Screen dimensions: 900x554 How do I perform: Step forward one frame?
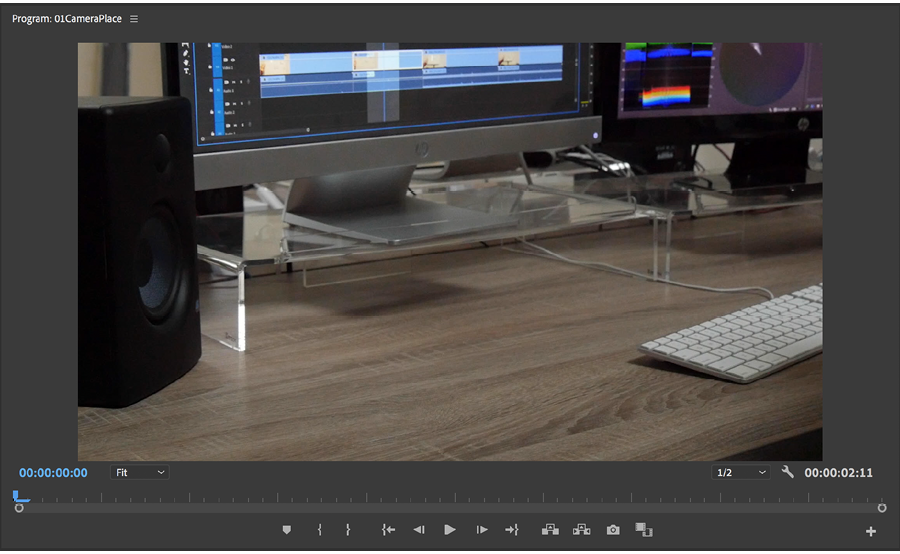pos(482,530)
